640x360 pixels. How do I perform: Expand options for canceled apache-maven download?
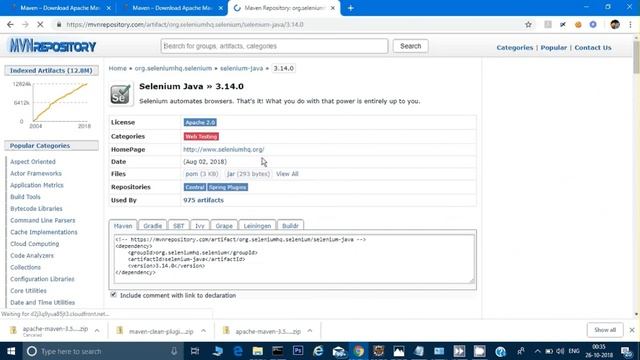tap(97, 331)
